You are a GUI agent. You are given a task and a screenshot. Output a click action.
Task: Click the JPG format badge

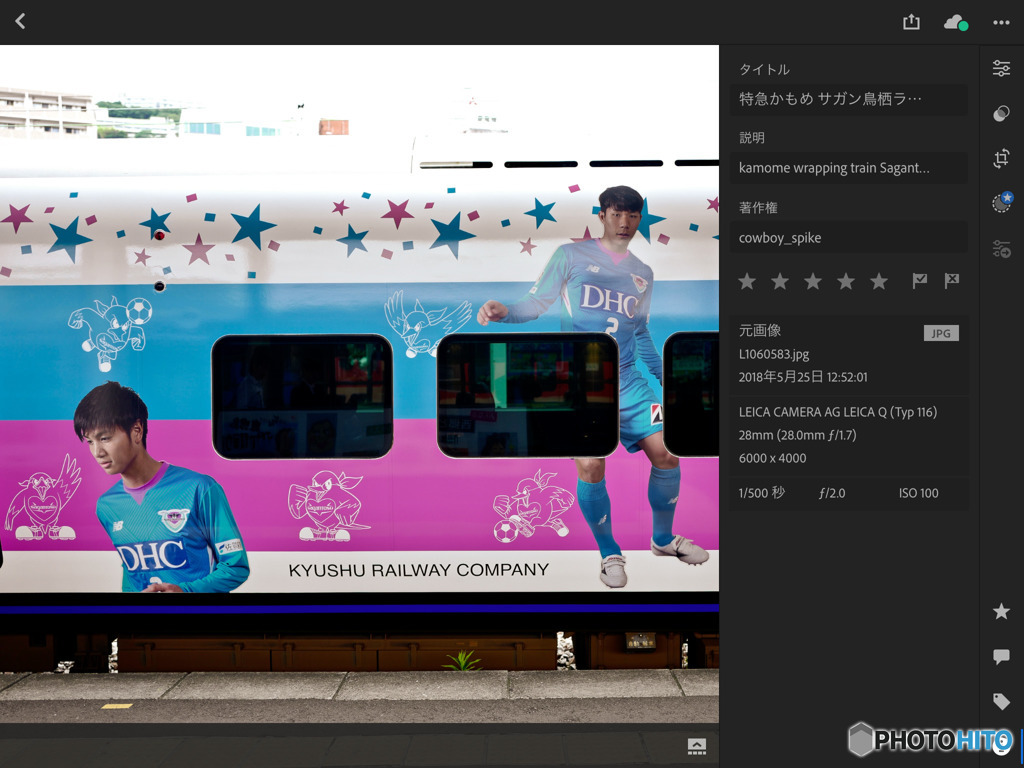941,333
